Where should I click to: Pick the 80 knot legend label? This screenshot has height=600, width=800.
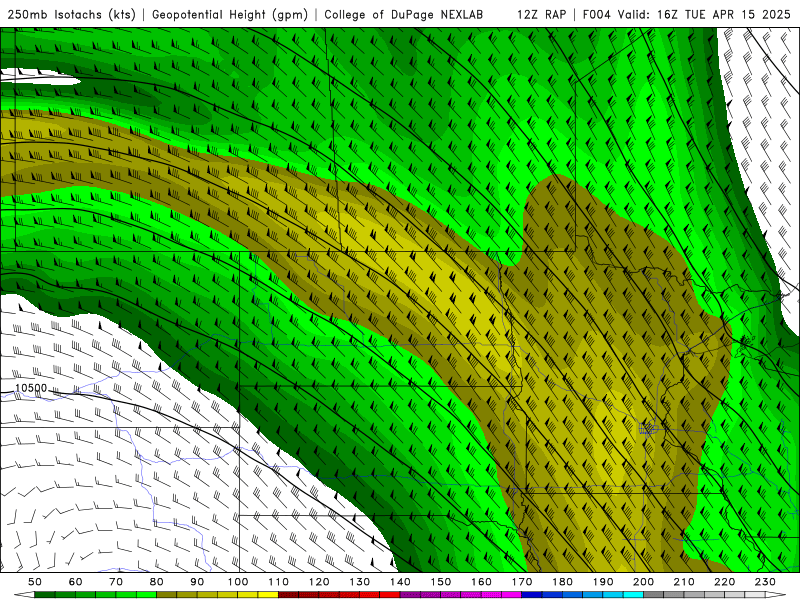(157, 582)
